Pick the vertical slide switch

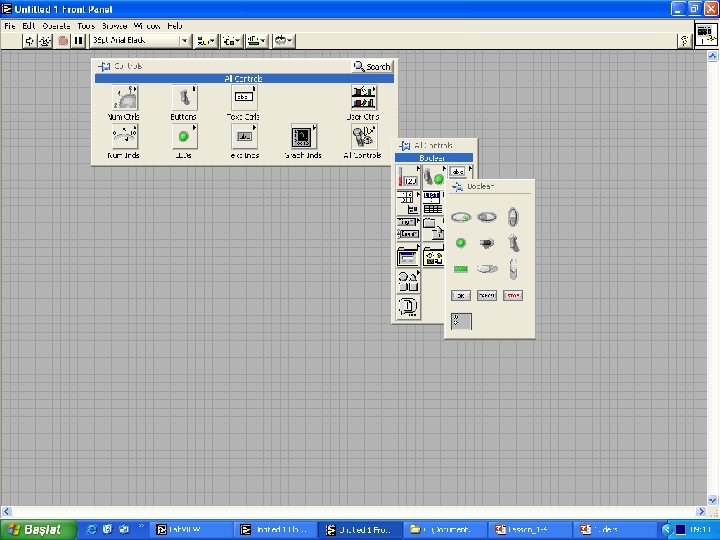point(513,269)
